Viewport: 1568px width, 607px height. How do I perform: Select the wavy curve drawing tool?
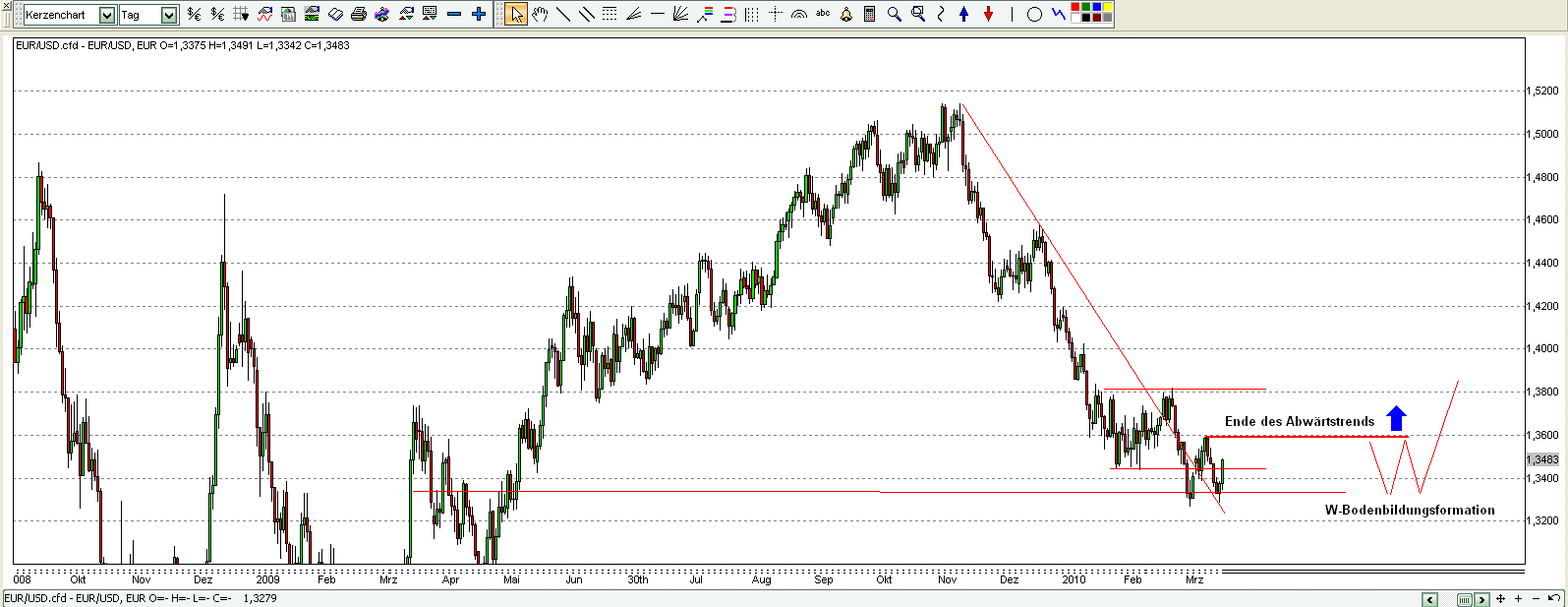click(x=941, y=14)
